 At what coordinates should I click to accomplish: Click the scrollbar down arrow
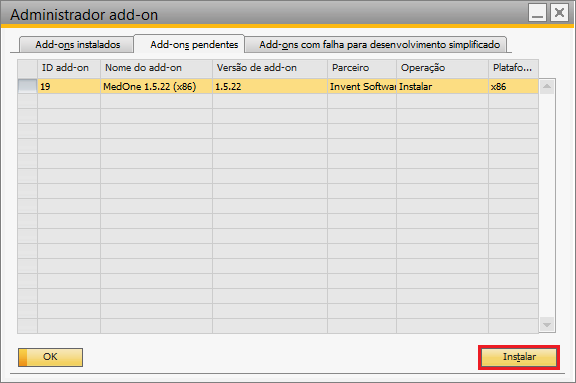547,325
